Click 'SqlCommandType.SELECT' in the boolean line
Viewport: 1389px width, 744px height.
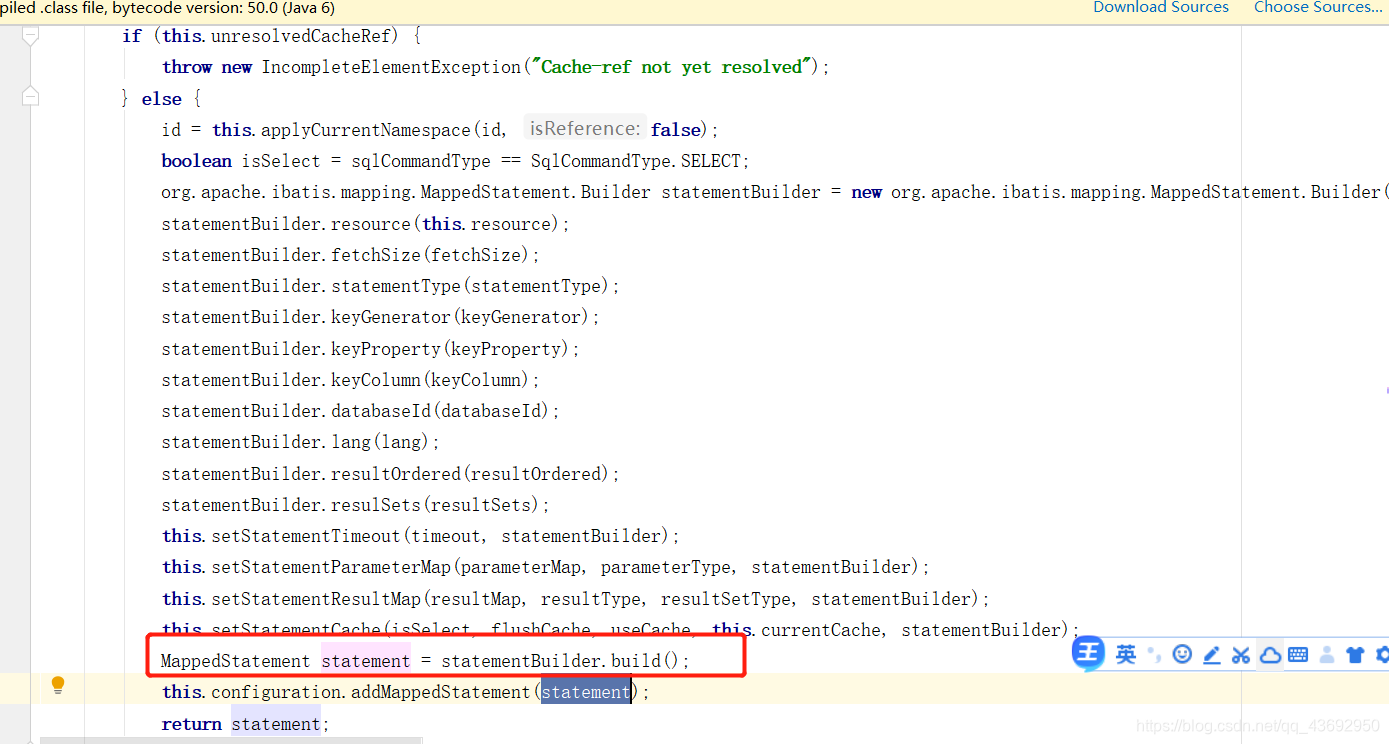click(636, 161)
